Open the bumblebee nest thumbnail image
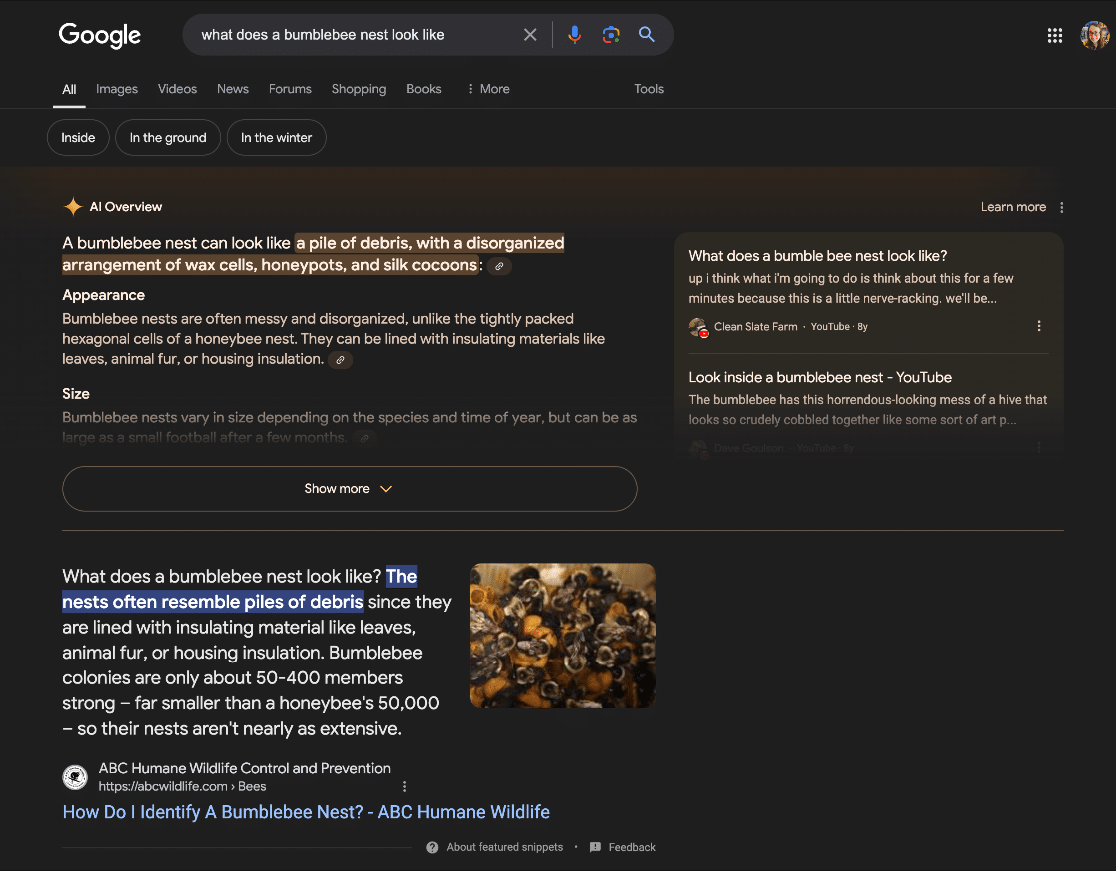The image size is (1116, 871). coord(562,635)
